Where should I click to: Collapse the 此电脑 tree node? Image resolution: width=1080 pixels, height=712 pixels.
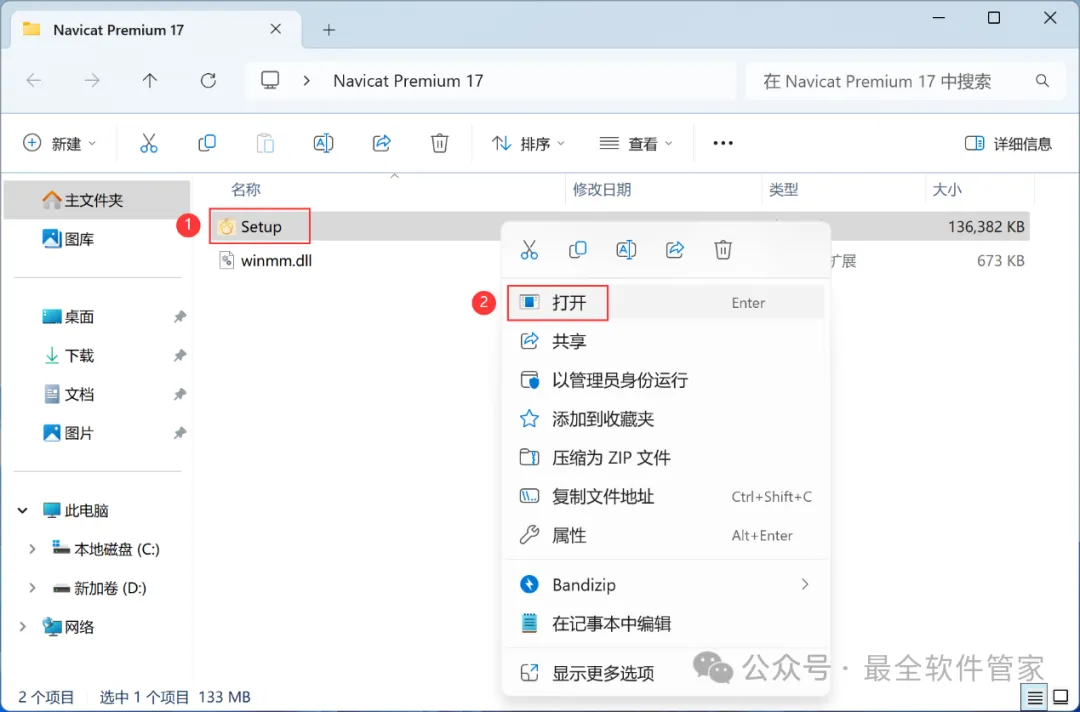[x=23, y=510]
